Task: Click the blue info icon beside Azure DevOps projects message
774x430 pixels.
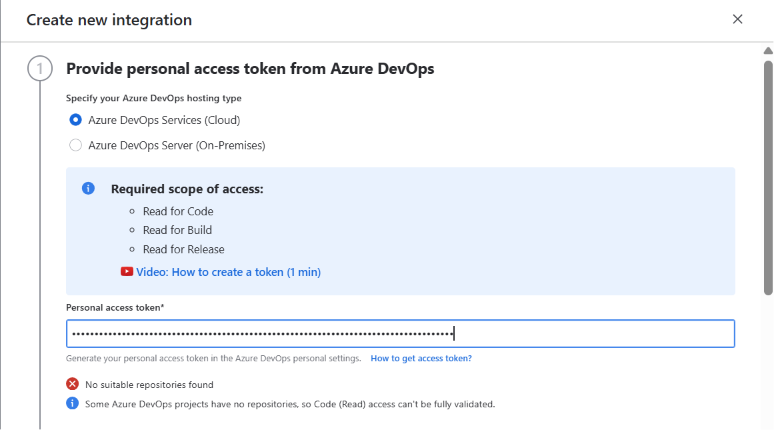Action: (73, 403)
